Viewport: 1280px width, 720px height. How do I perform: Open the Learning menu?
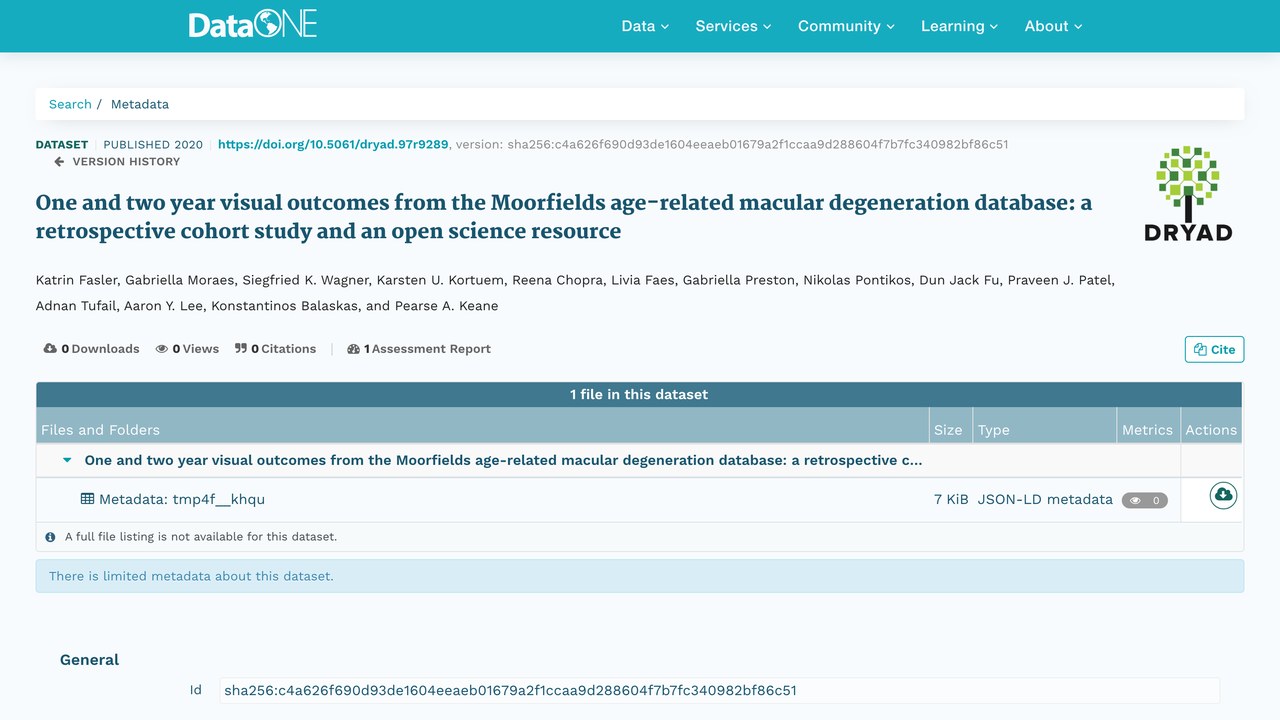pyautogui.click(x=959, y=26)
